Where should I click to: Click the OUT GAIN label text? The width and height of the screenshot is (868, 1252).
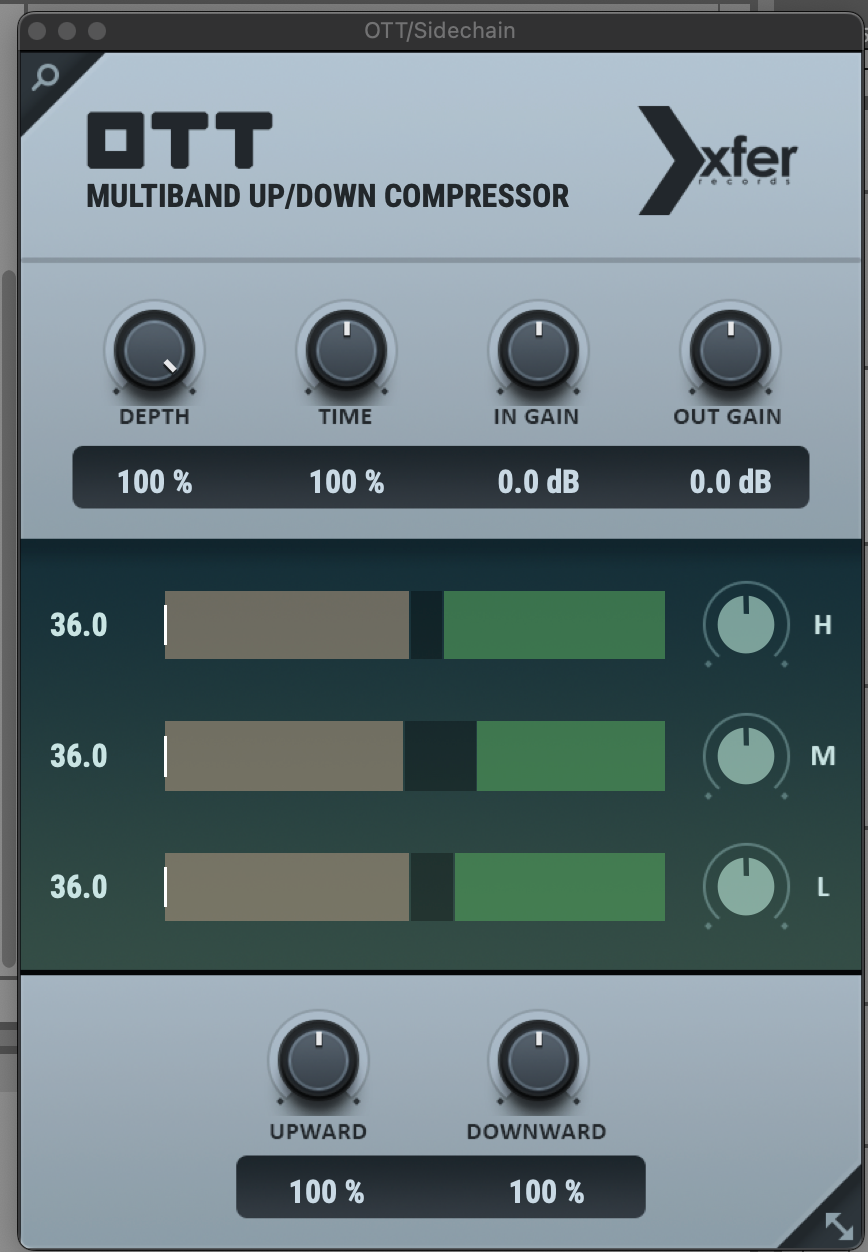point(728,417)
